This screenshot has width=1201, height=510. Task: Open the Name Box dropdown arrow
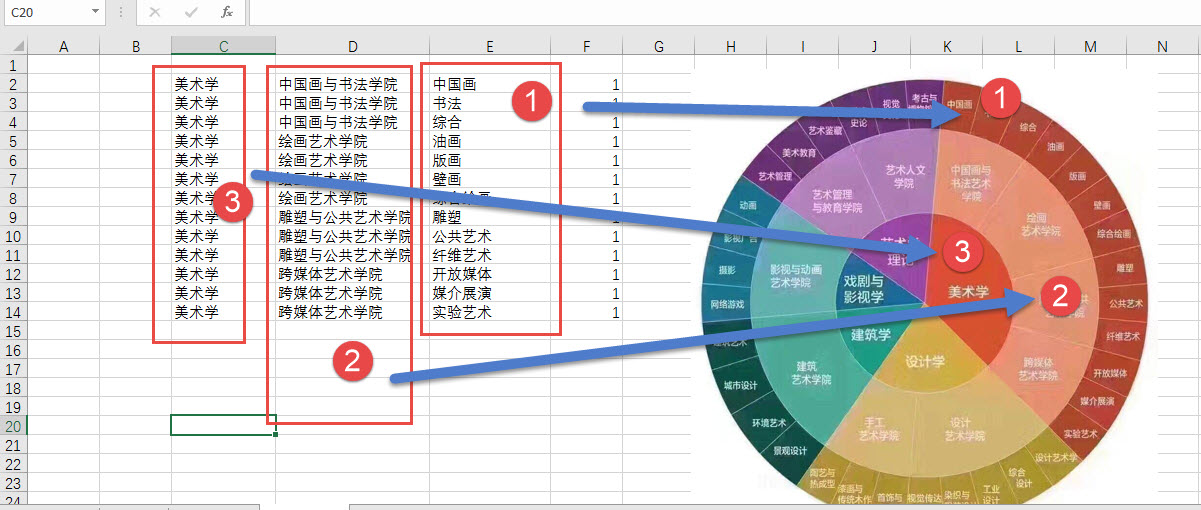96,12
